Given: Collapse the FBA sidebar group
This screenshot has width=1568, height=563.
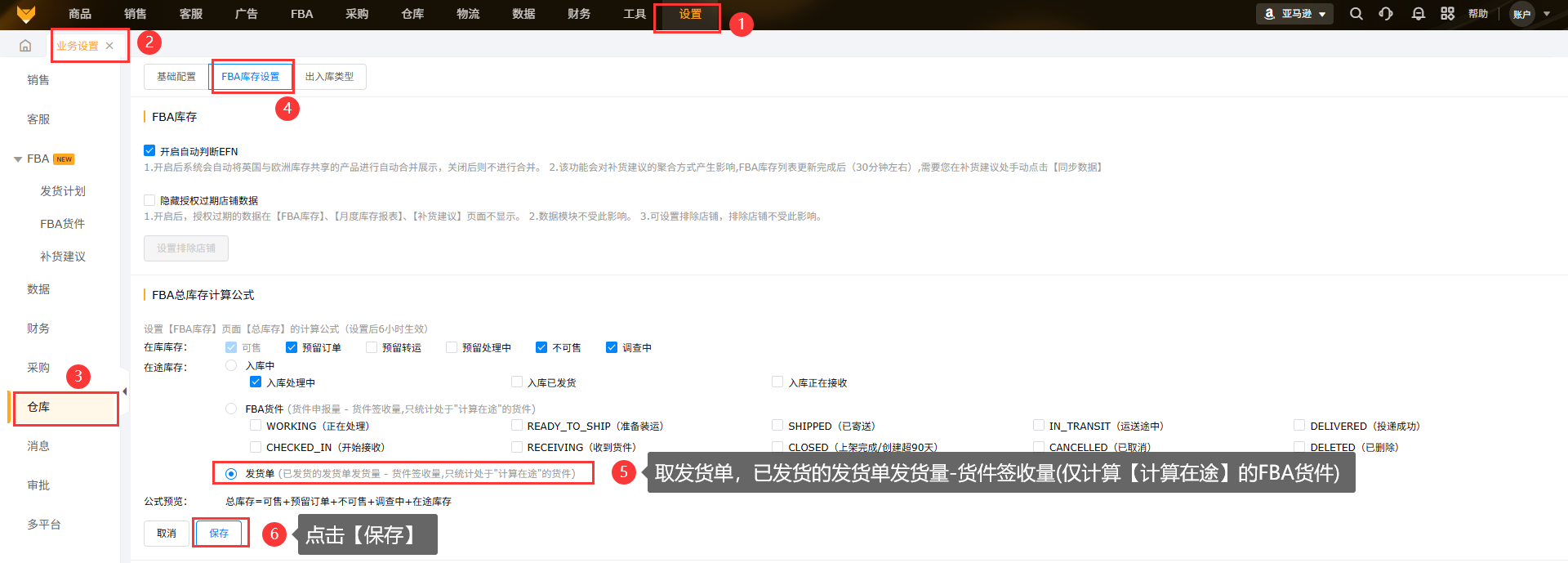Looking at the screenshot, I should click(18, 159).
